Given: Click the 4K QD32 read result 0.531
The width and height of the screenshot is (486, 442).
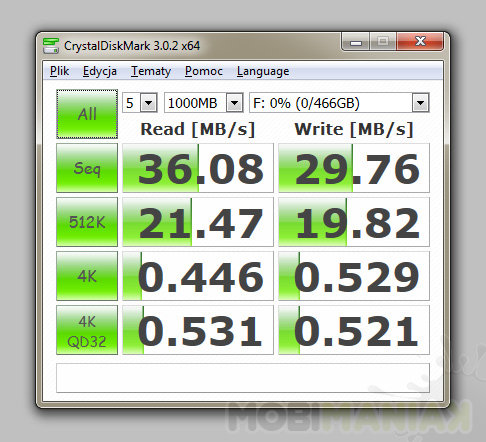Looking at the screenshot, I should [x=198, y=330].
